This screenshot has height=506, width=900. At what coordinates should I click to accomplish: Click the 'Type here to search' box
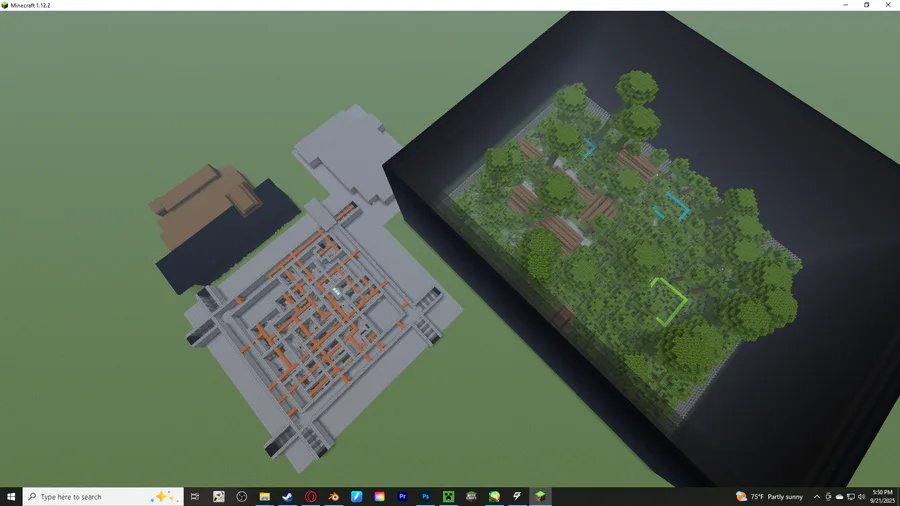point(103,497)
